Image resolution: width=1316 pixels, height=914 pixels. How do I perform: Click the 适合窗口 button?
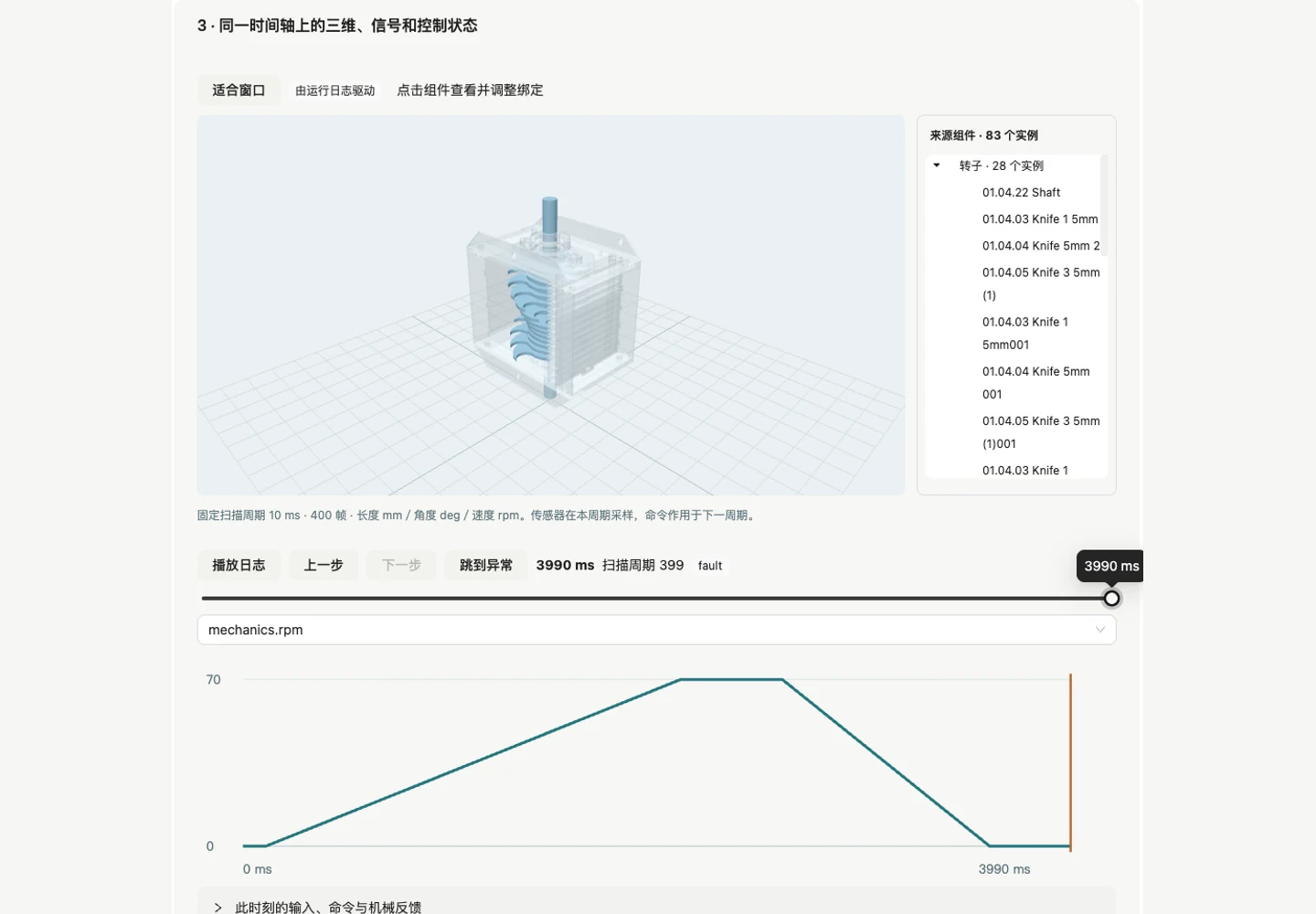(239, 90)
